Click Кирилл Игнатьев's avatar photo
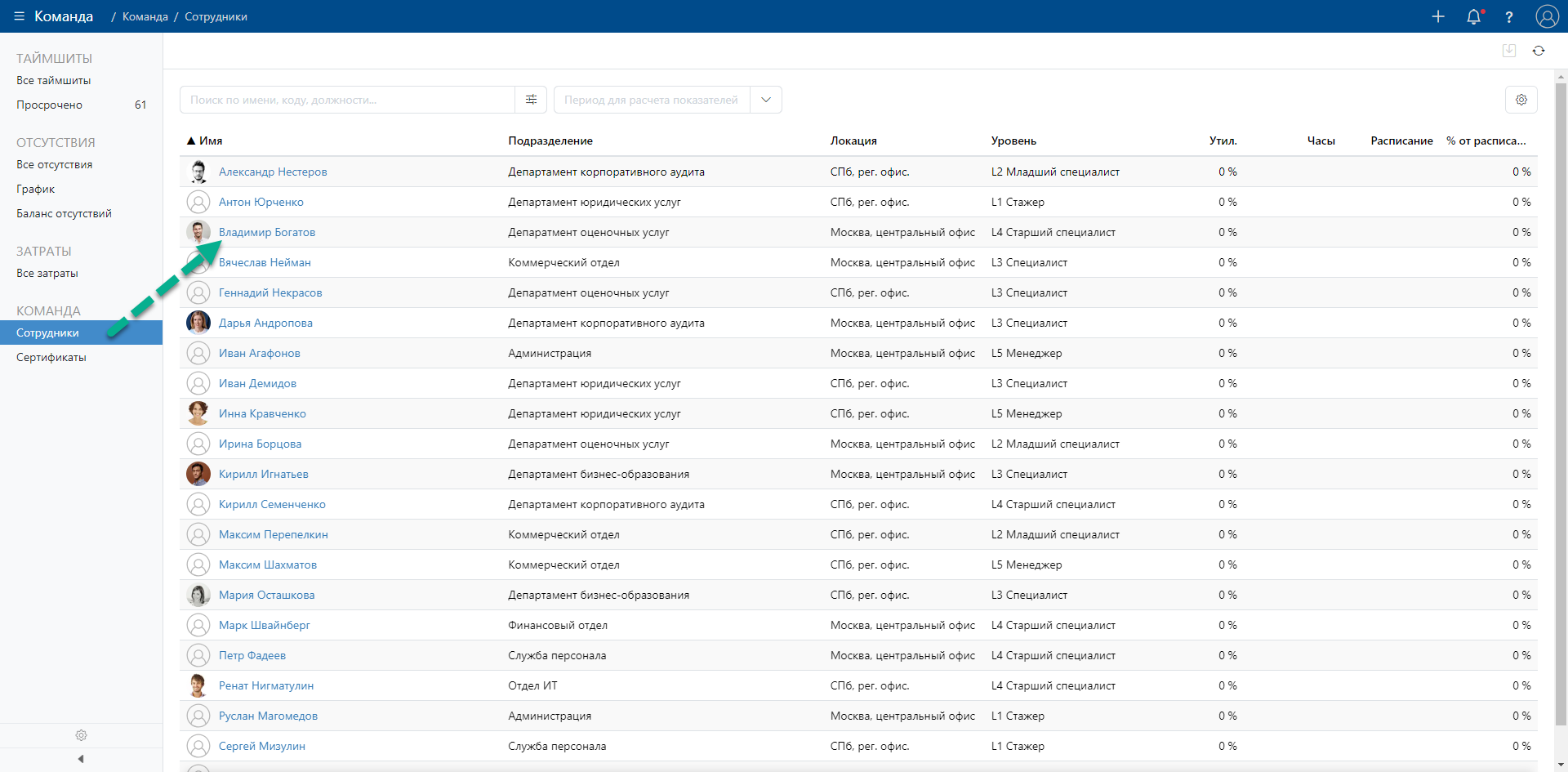The image size is (1568, 772). (x=198, y=474)
